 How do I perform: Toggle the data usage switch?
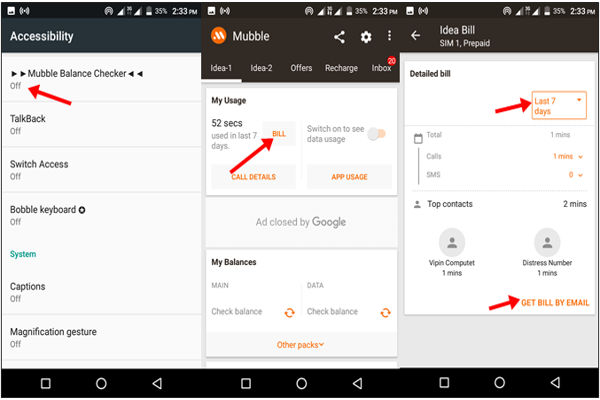click(x=377, y=134)
